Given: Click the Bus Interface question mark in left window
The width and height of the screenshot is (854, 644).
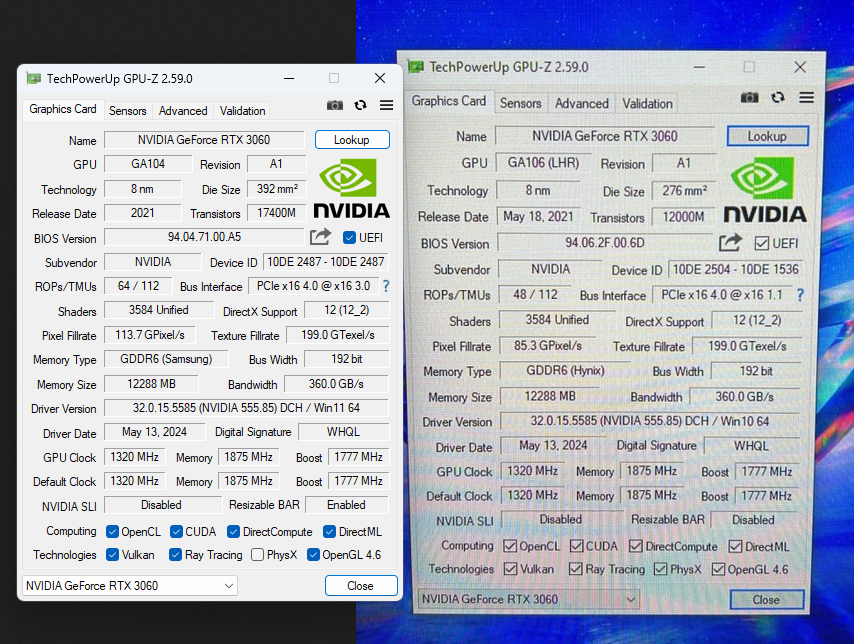Looking at the screenshot, I should 386,286.
